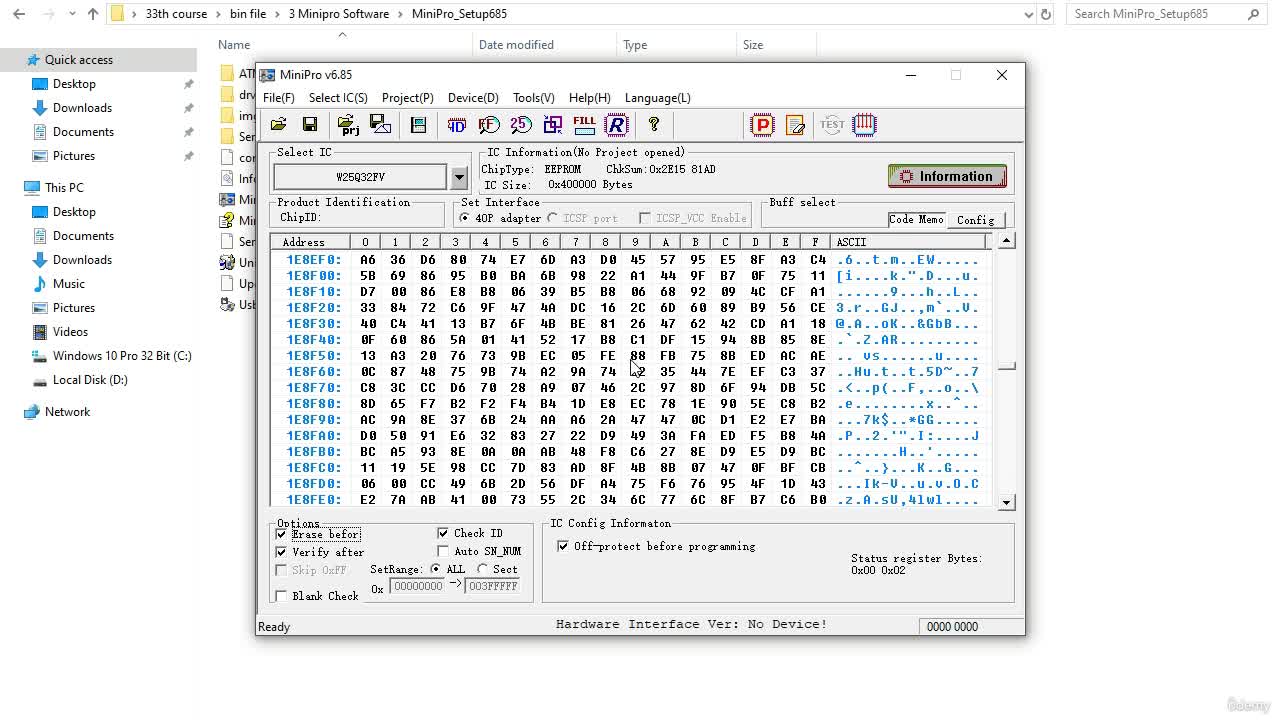
Task: Open the Help(H) menu
Action: click(590, 98)
